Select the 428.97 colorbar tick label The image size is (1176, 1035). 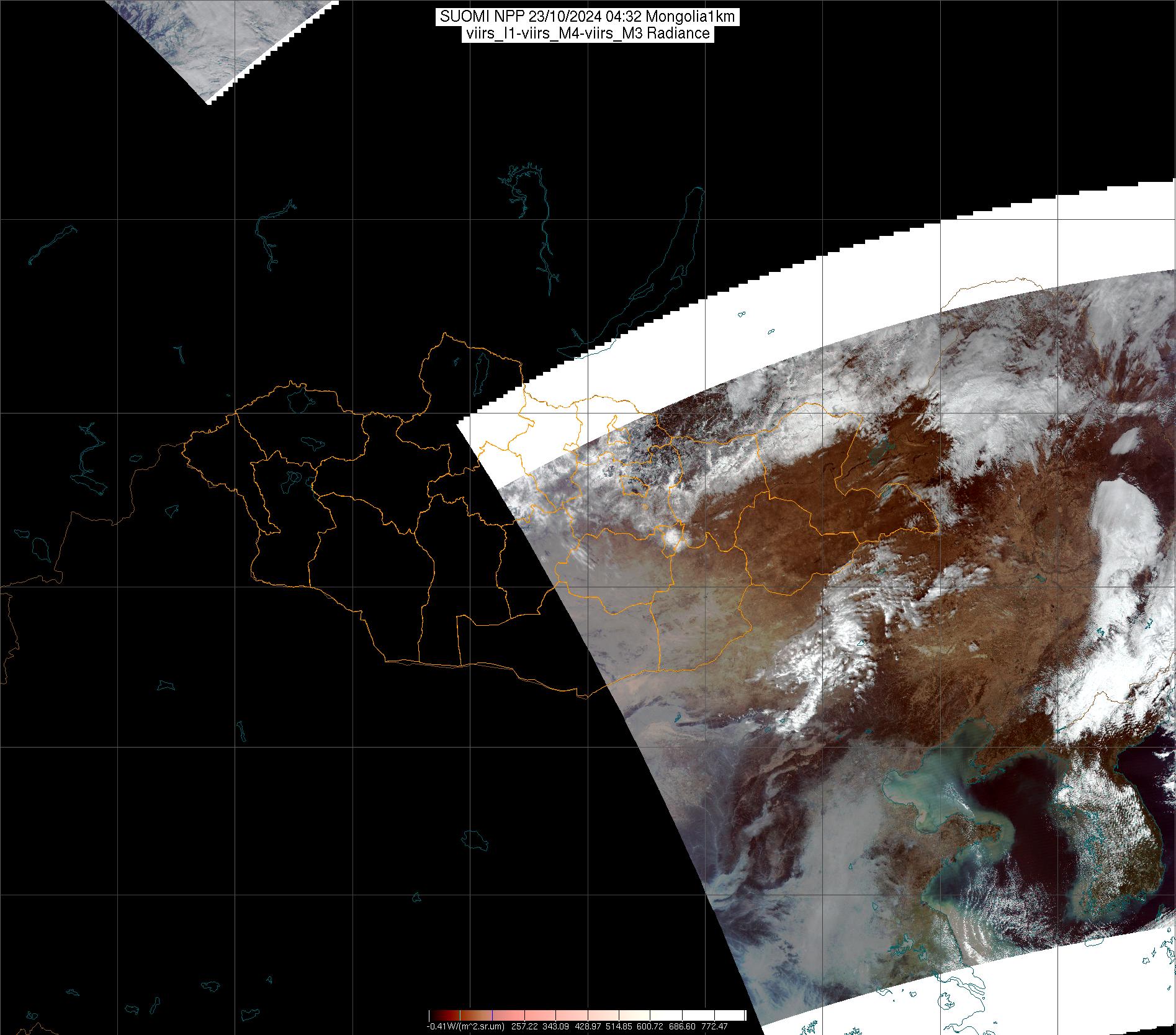coord(588,1026)
